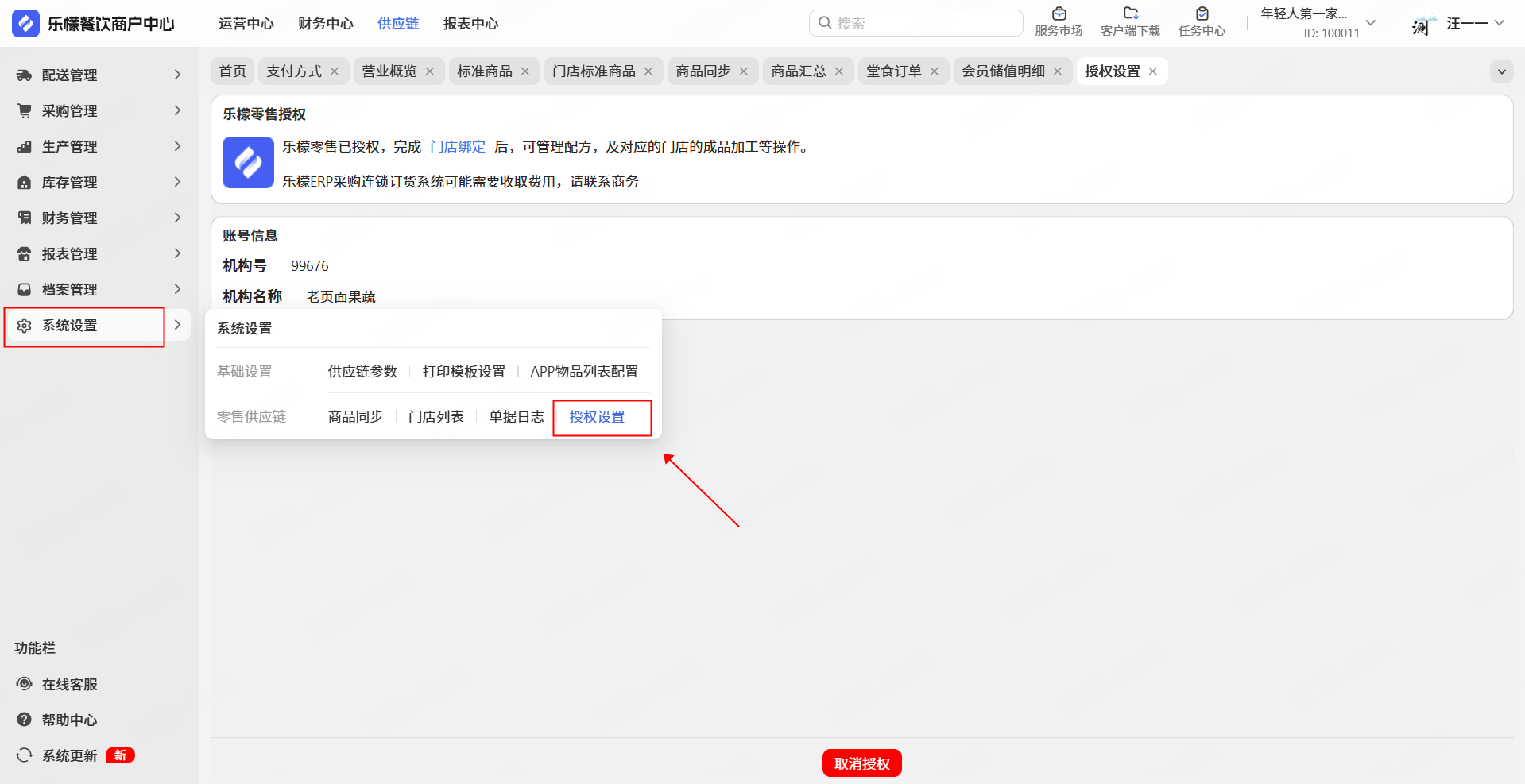The height and width of the screenshot is (784, 1525).
Task: Click the 财务管理 icon in sidebar
Action: (x=25, y=218)
